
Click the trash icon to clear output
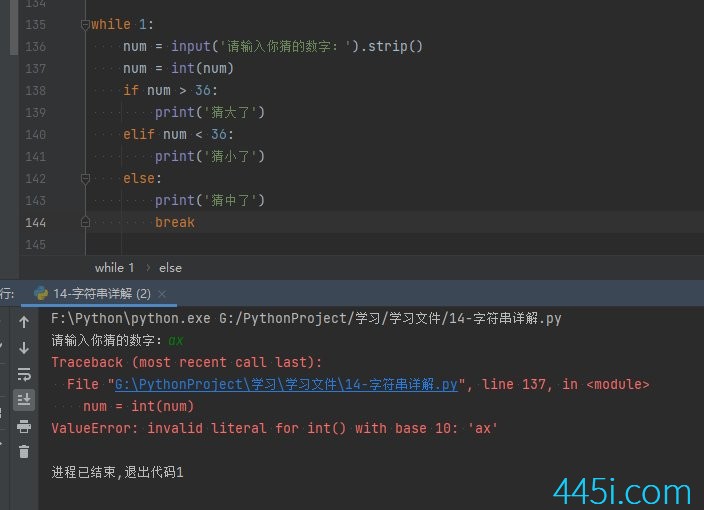click(24, 451)
